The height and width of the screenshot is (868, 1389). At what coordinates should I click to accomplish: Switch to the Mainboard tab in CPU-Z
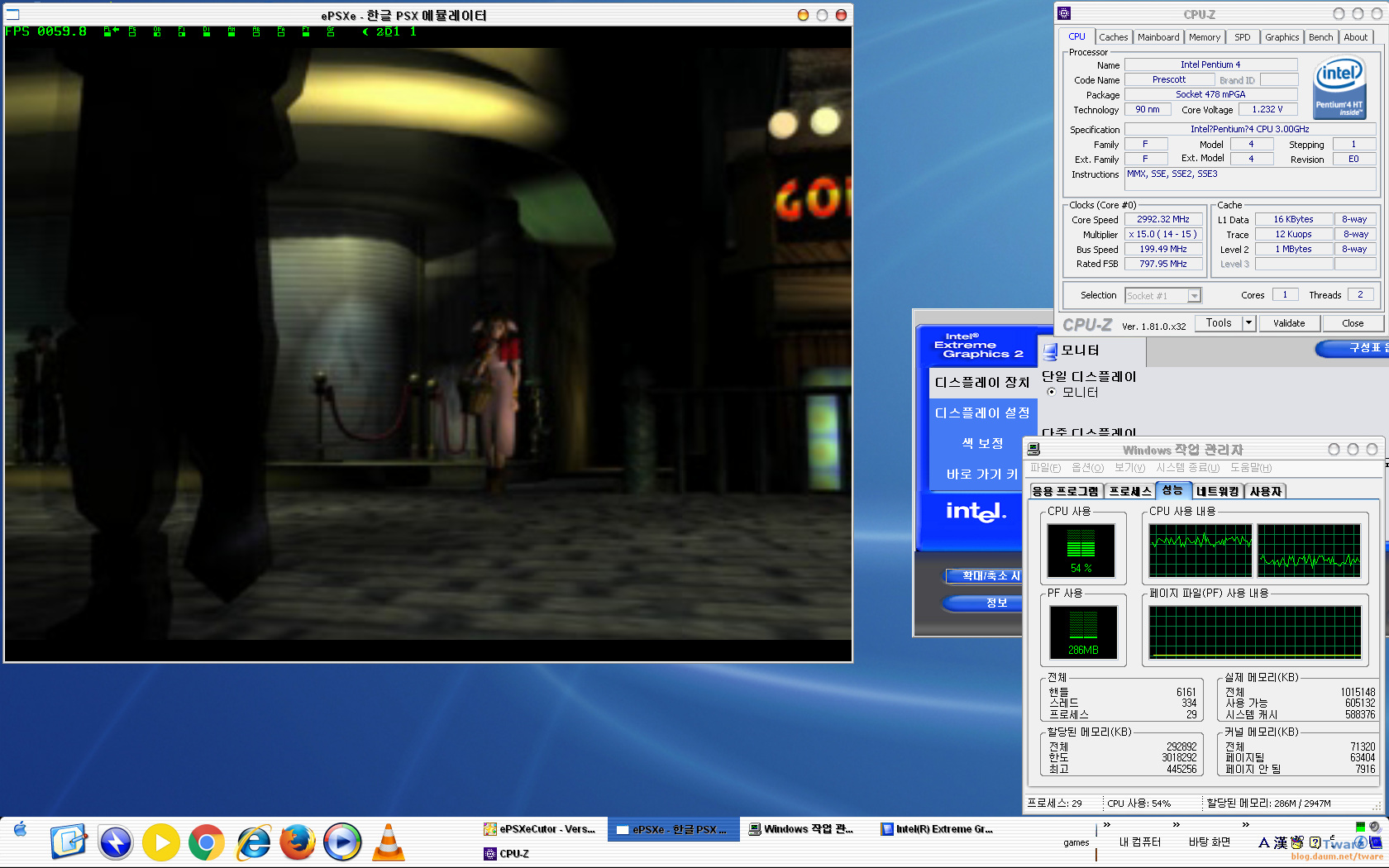point(1158,37)
